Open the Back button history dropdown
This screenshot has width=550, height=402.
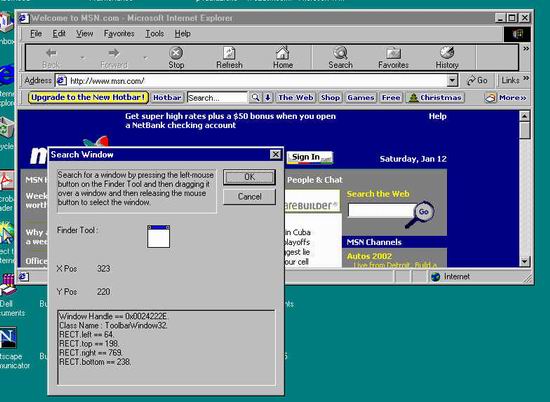(x=83, y=58)
